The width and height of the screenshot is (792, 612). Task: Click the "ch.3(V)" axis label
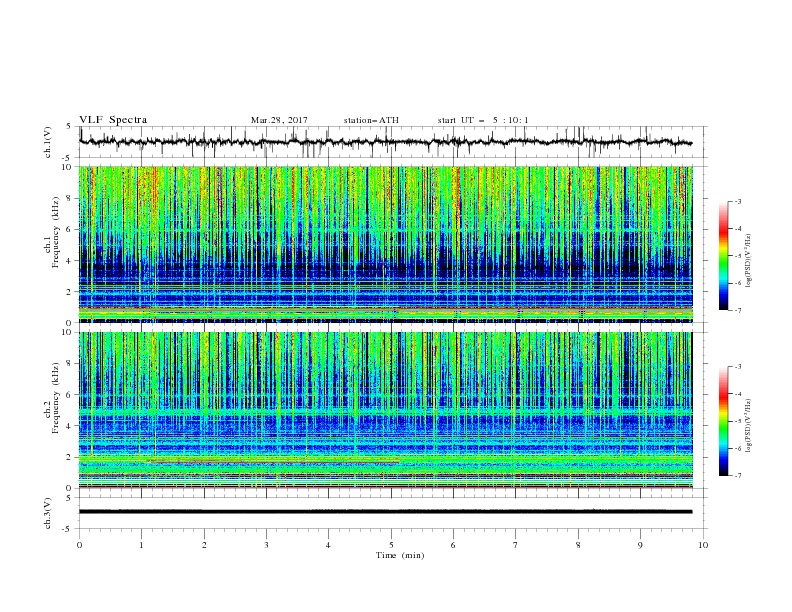click(x=48, y=513)
